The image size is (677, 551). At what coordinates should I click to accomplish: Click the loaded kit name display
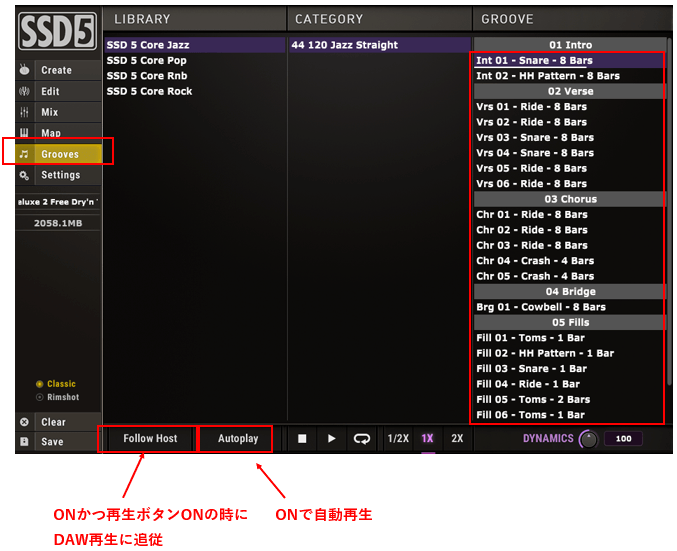(x=58, y=202)
